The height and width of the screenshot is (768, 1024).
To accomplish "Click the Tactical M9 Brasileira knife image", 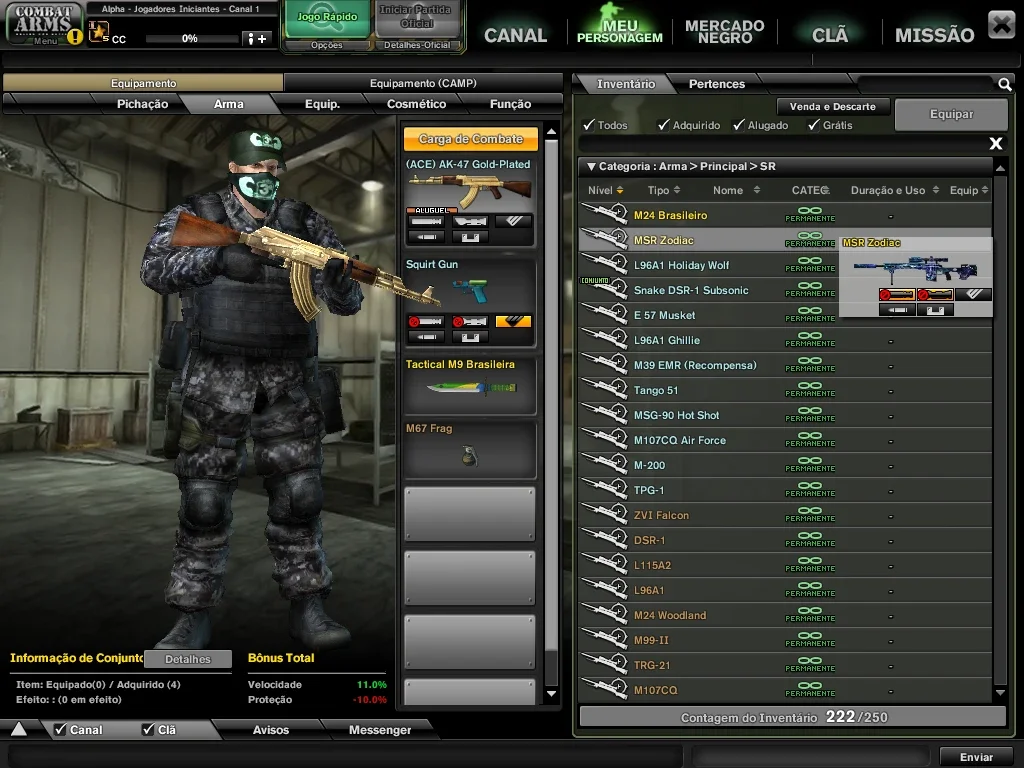I will pyautogui.click(x=472, y=387).
